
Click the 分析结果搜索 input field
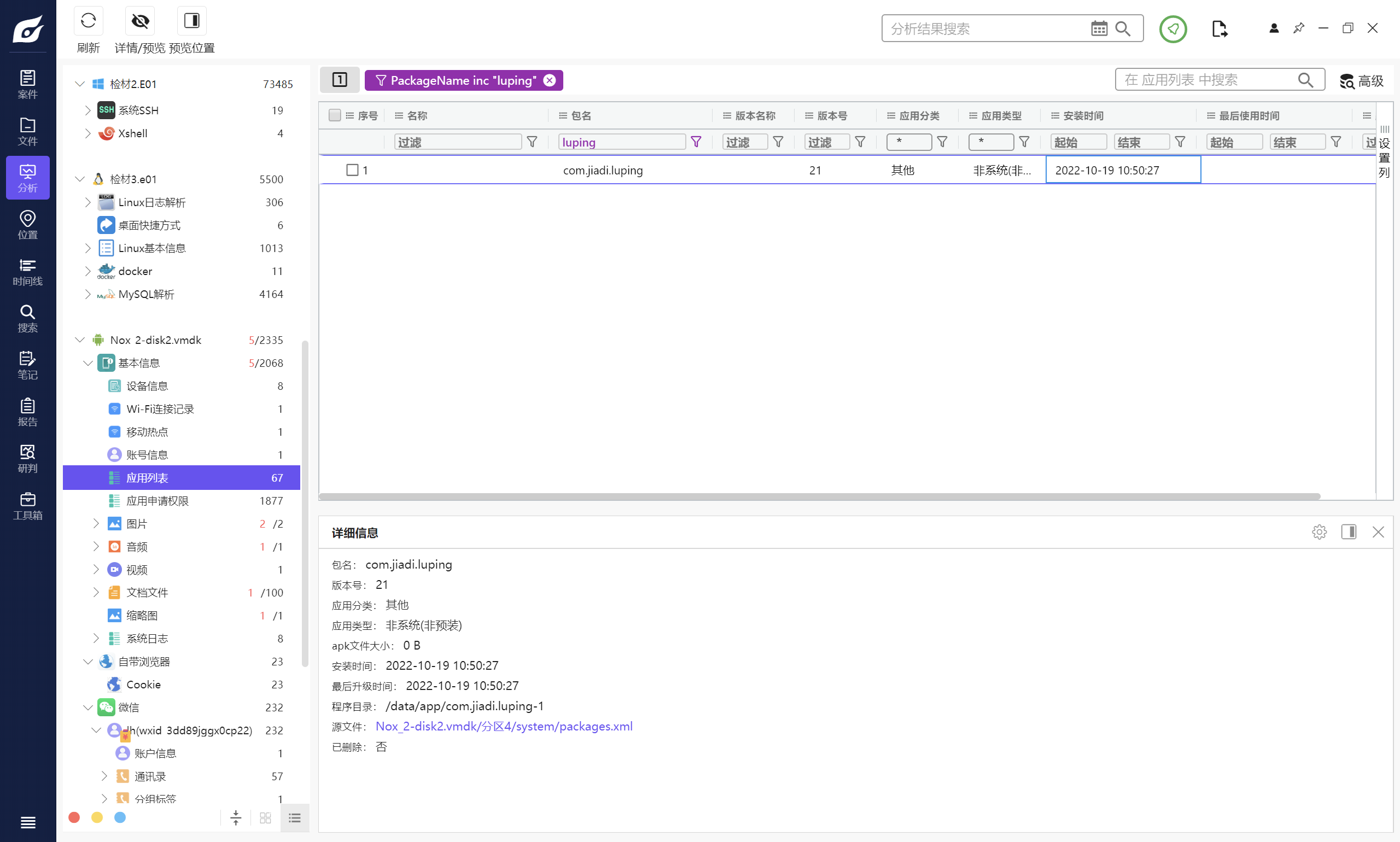(987, 28)
